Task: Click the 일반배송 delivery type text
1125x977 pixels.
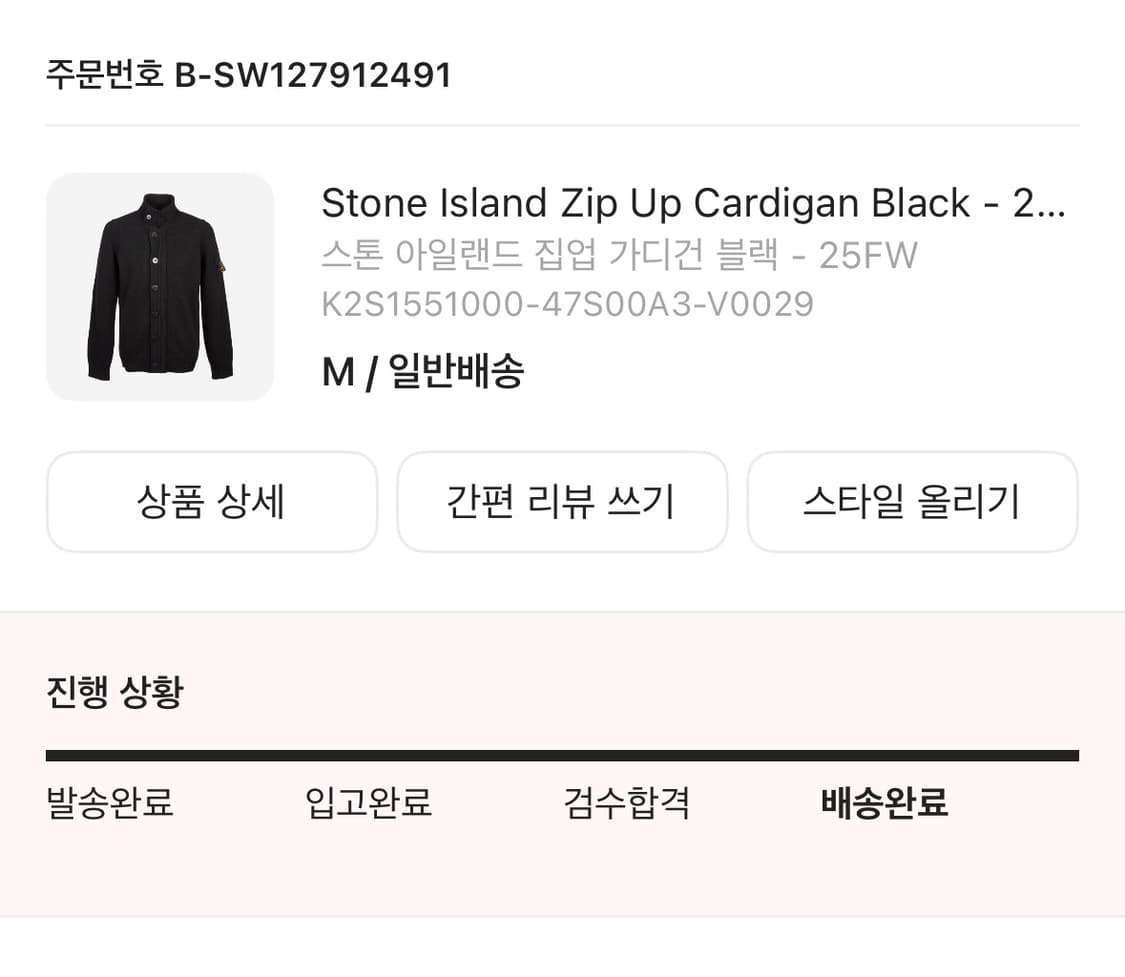Action: pyautogui.click(x=456, y=372)
